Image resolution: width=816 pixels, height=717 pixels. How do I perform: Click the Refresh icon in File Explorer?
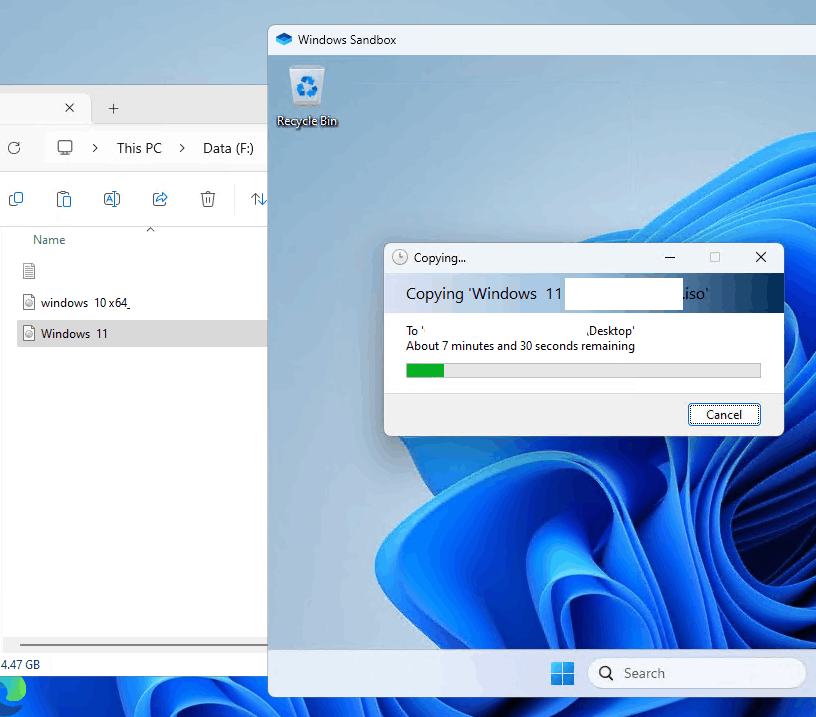(14, 148)
